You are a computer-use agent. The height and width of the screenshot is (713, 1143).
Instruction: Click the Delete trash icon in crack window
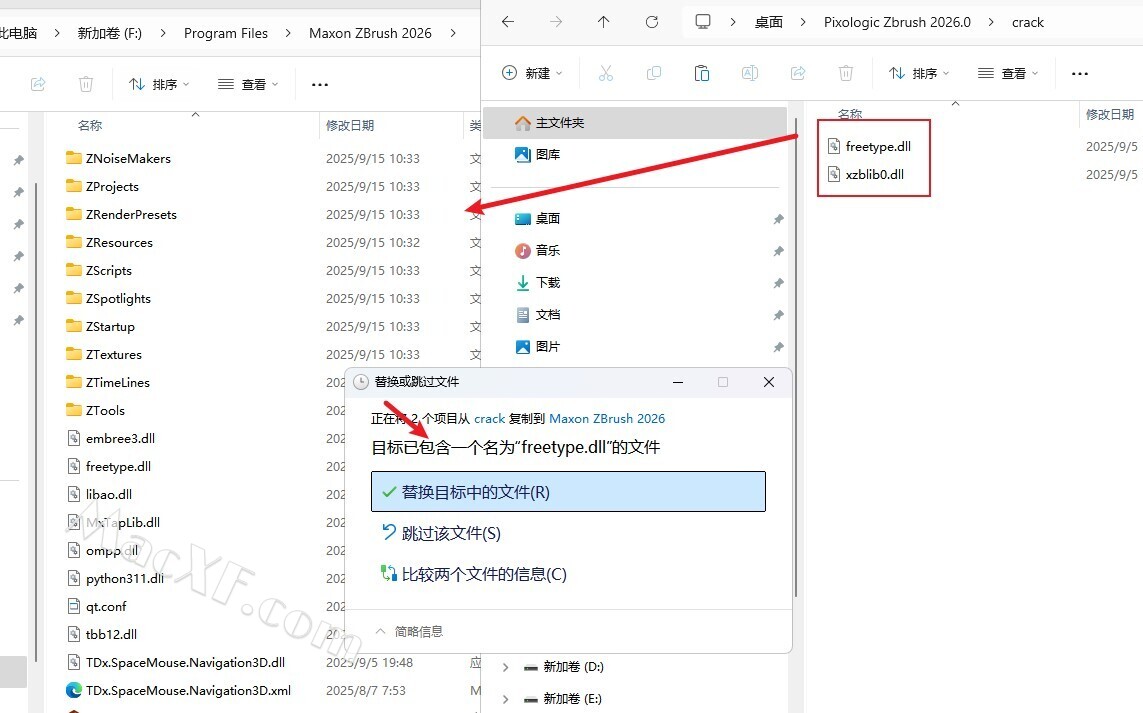tap(846, 73)
